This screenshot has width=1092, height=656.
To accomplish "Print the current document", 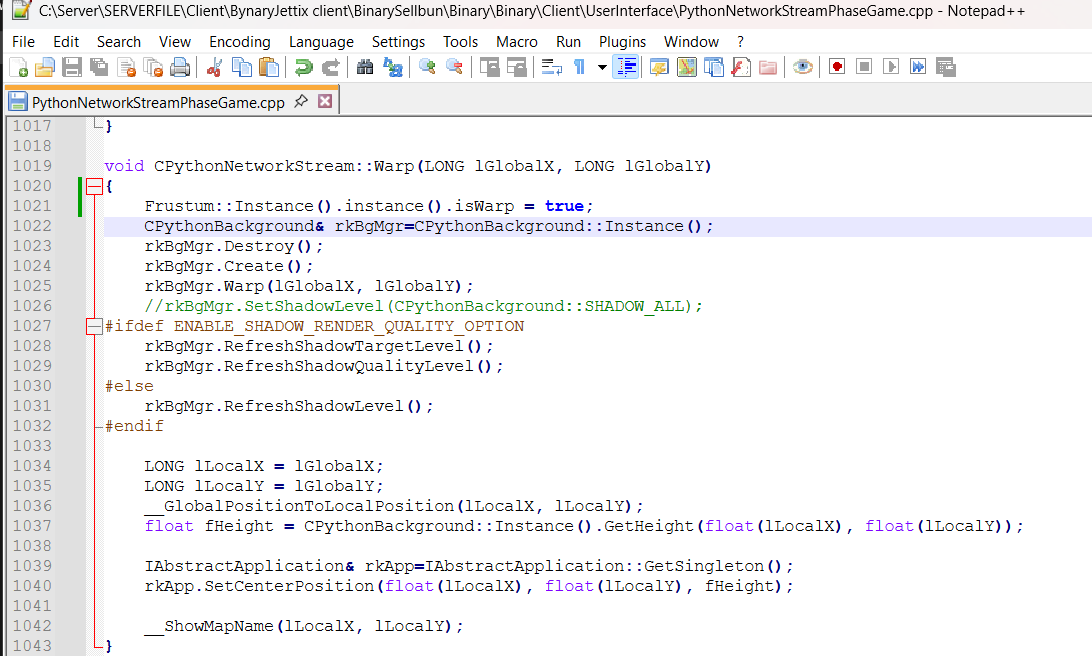I will [x=180, y=68].
